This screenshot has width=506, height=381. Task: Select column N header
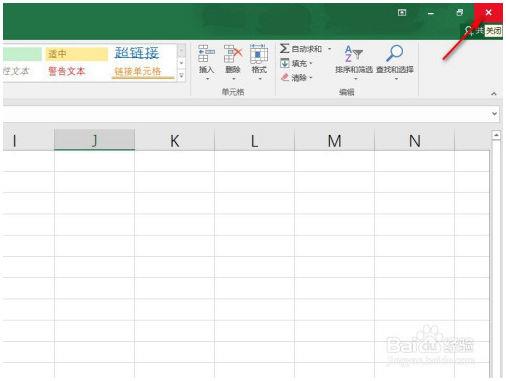415,140
